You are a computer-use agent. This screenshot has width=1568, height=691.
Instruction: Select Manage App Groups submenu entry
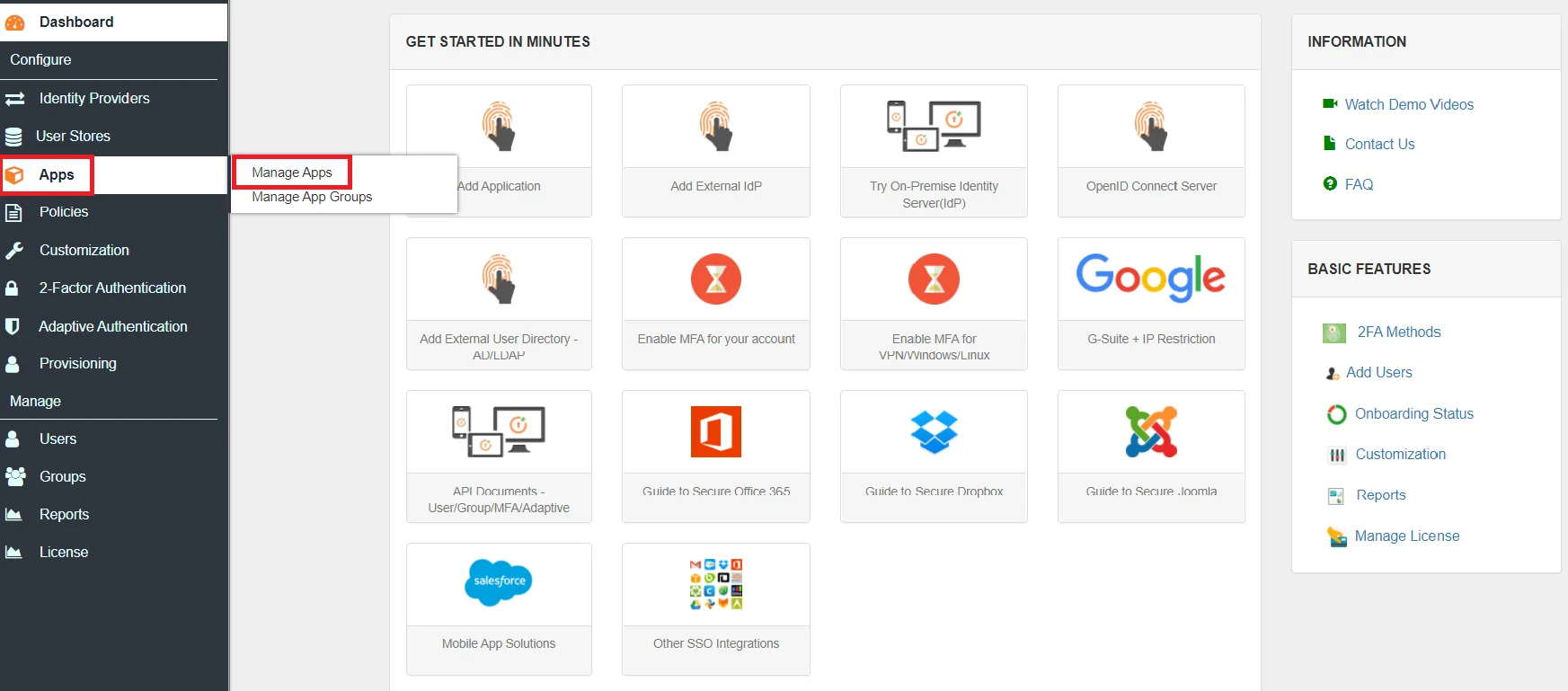[x=312, y=197]
